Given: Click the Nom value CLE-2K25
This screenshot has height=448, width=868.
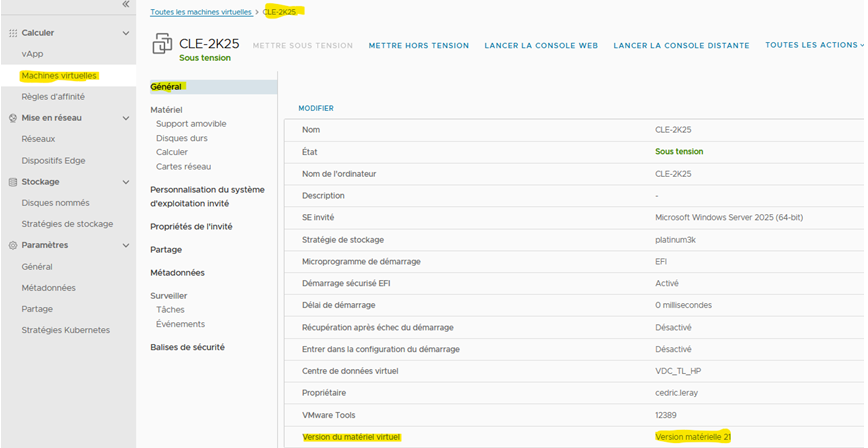Looking at the screenshot, I should (x=673, y=130).
